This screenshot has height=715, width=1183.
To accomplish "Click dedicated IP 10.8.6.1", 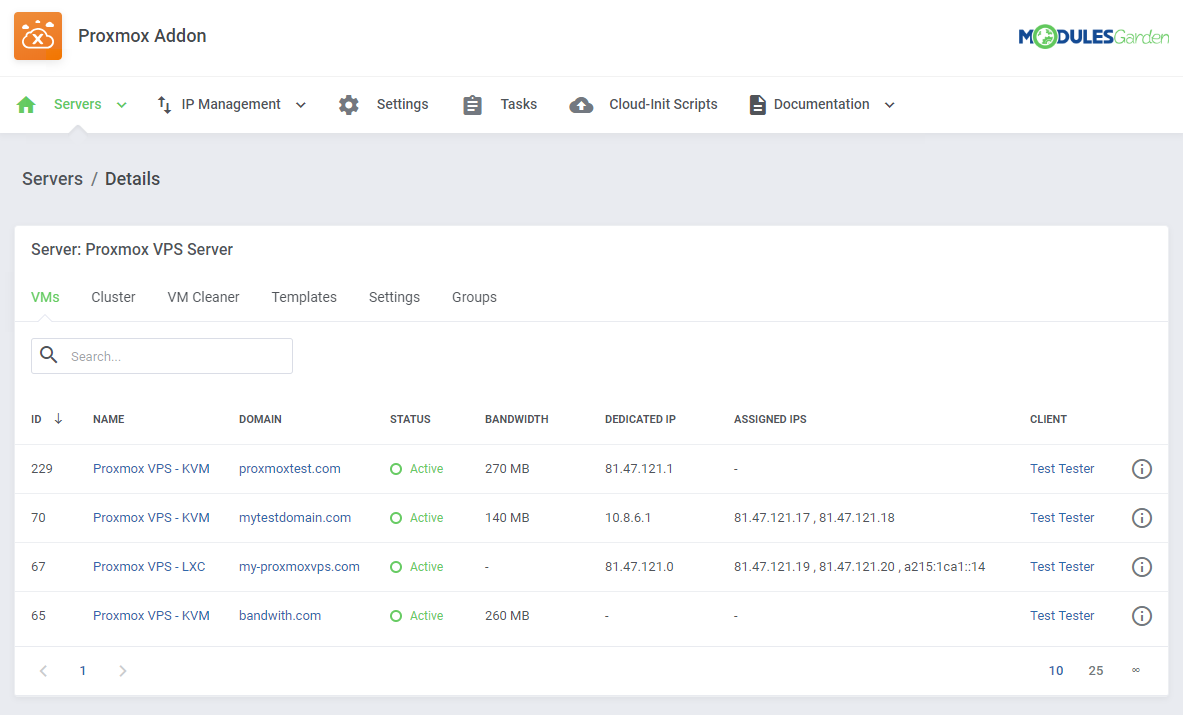I will pyautogui.click(x=628, y=517).
